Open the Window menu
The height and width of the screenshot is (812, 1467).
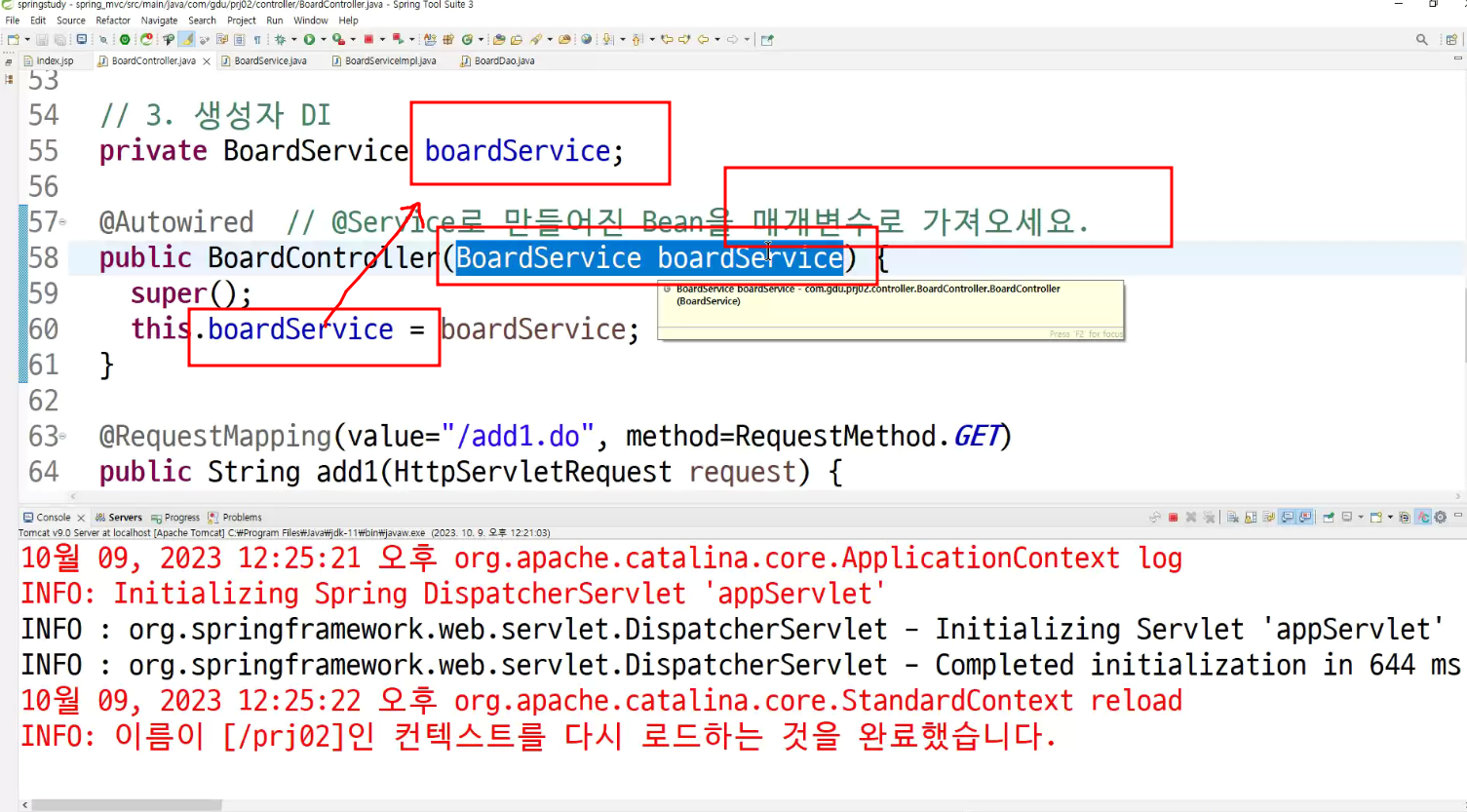pyautogui.click(x=311, y=20)
